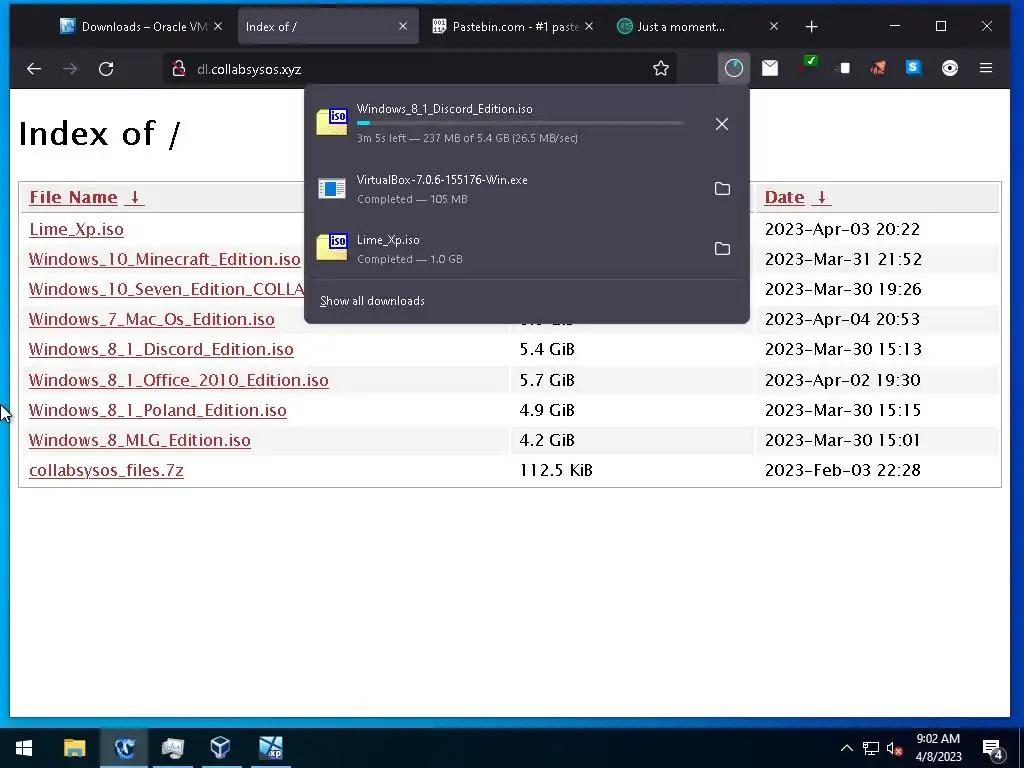The image size is (1024, 768).
Task: Open the downloads progress toolbar button
Action: pos(733,68)
